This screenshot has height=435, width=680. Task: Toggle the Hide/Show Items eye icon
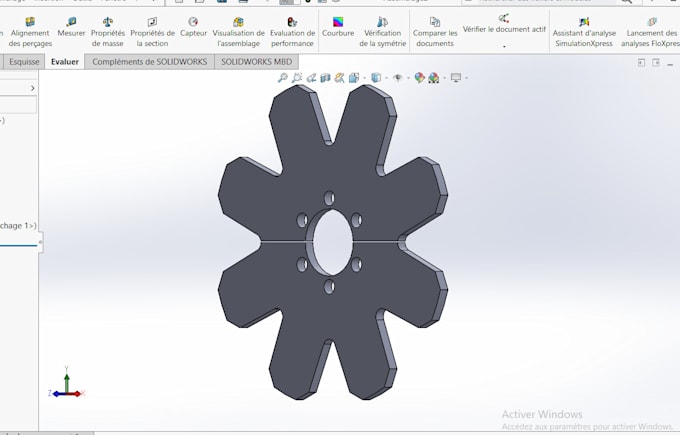(398, 78)
